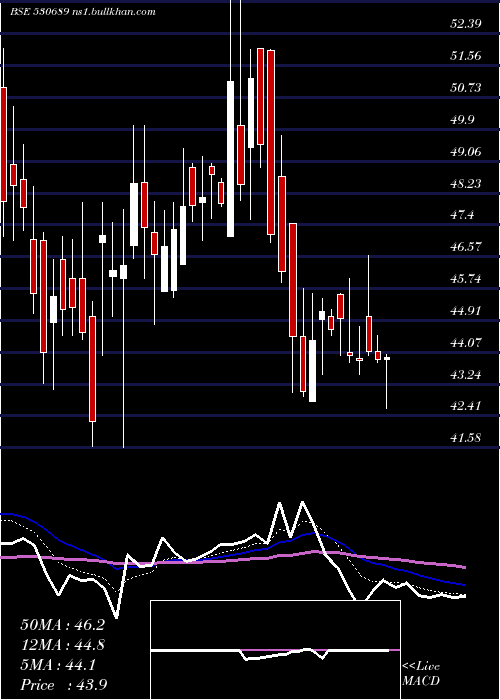This screenshot has height=700, width=500.
Task: Click the BSE 530689 chart title text
Action: pyautogui.click(x=83, y=12)
